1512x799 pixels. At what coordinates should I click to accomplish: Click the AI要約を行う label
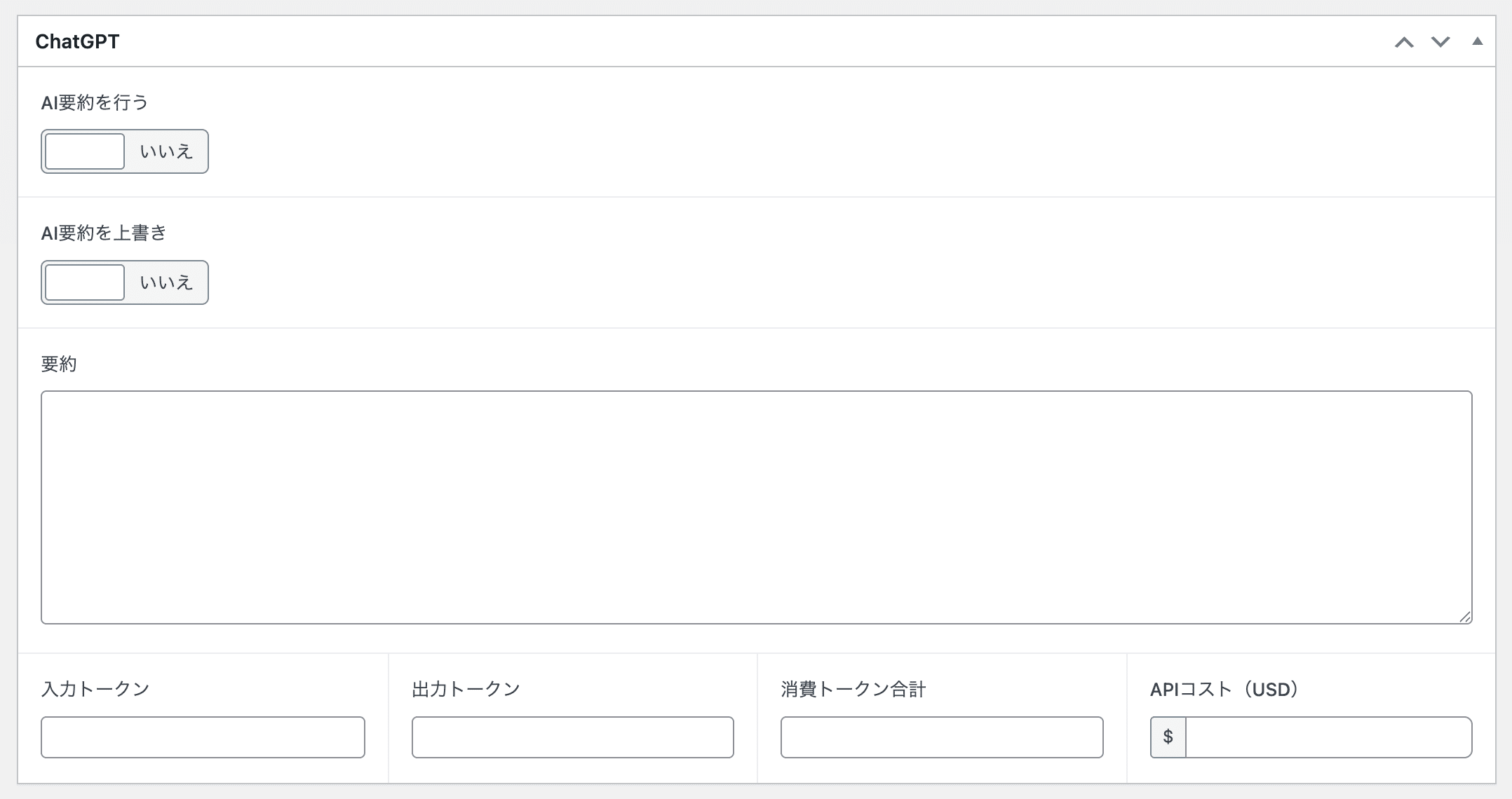(95, 103)
